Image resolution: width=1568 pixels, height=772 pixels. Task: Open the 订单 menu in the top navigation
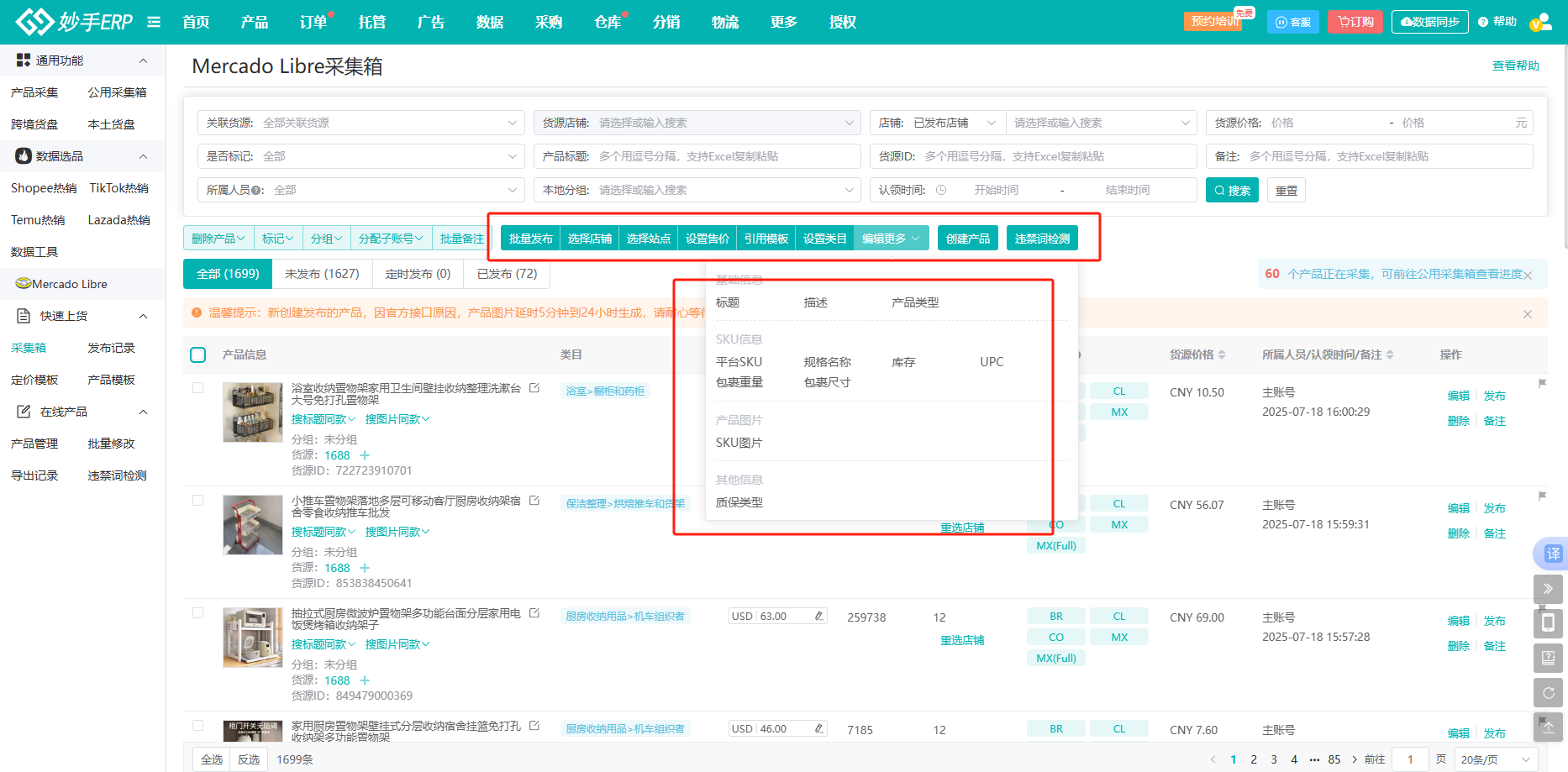tap(313, 22)
